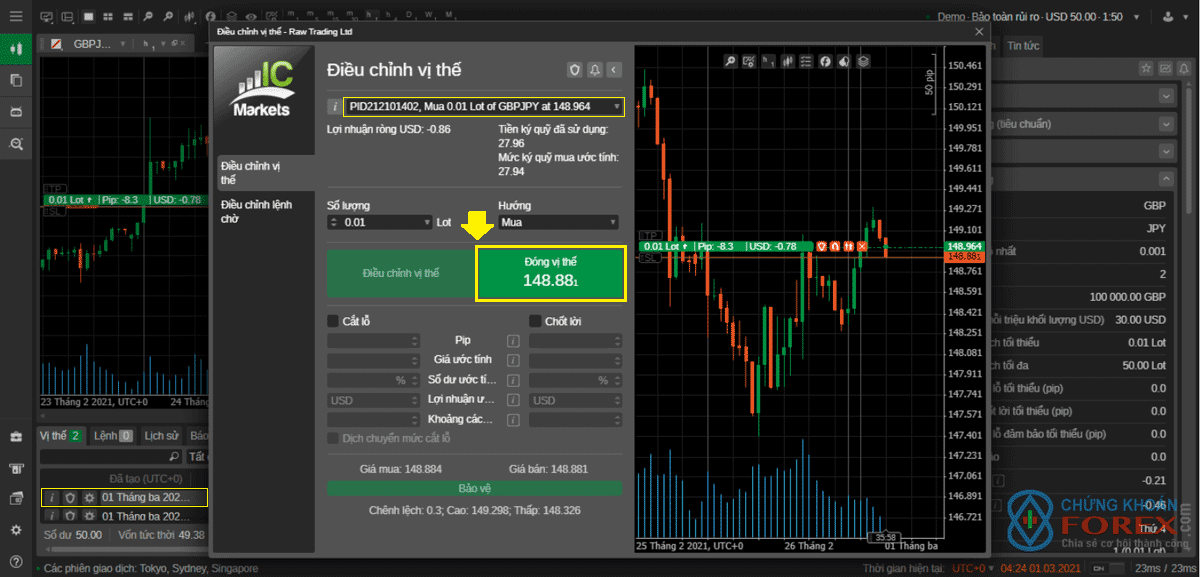Screen dimensions: 1200x577
Task: Open the Tin tức tab in right panel
Action: pyautogui.click(x=1023, y=46)
